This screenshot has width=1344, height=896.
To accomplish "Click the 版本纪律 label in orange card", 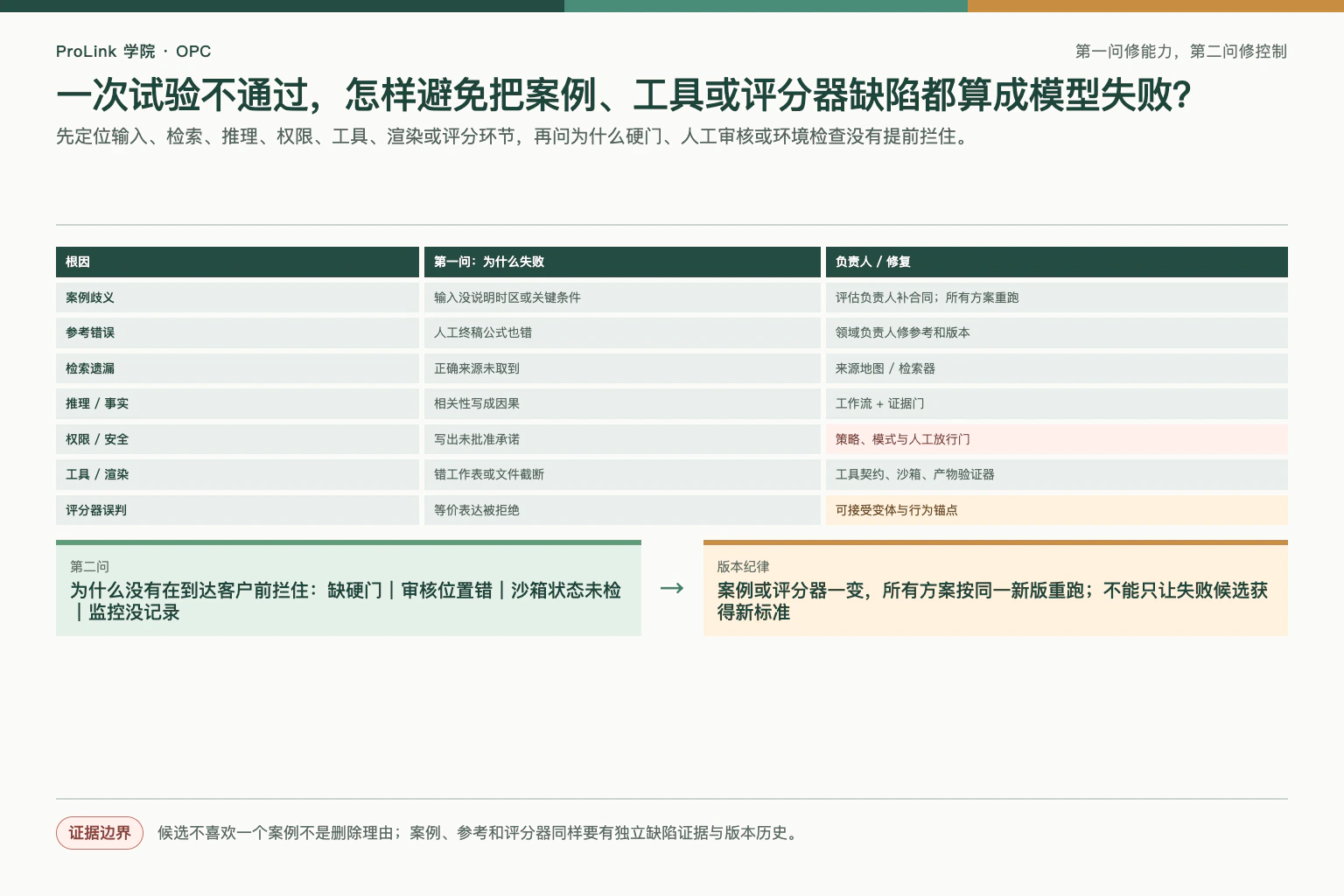I will [743, 567].
